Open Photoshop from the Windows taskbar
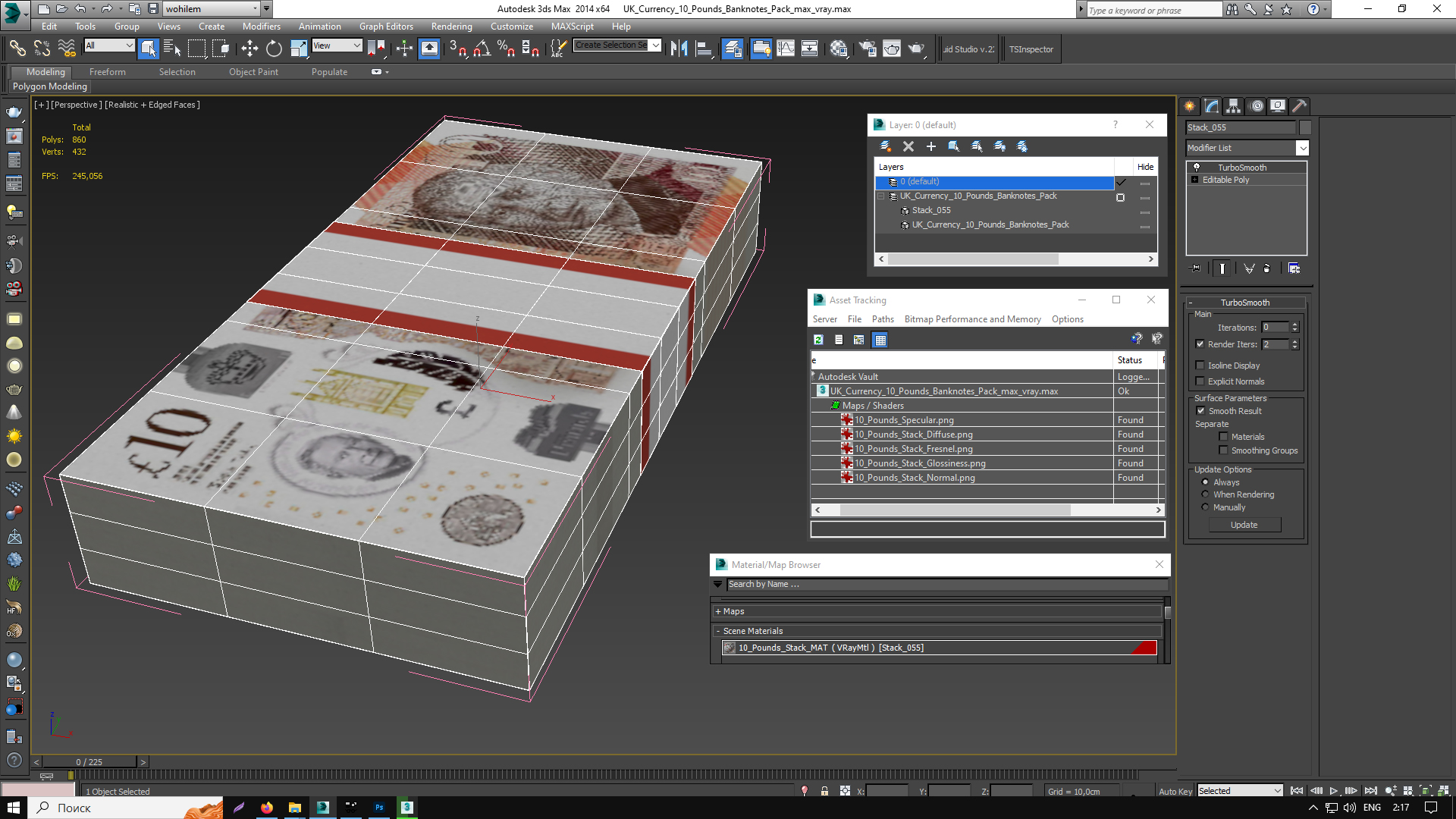 (378, 808)
